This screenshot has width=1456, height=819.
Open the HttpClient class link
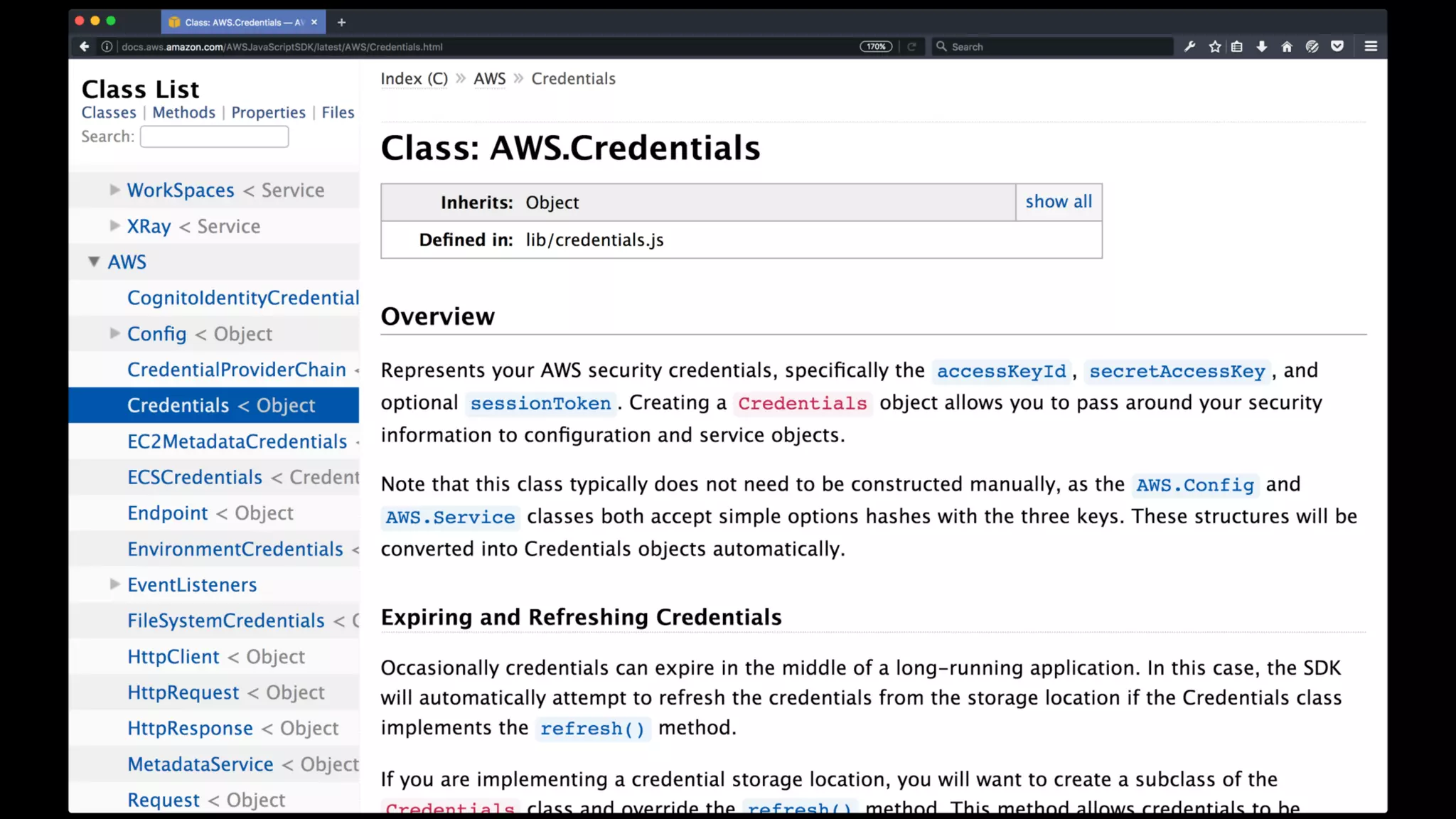click(173, 657)
